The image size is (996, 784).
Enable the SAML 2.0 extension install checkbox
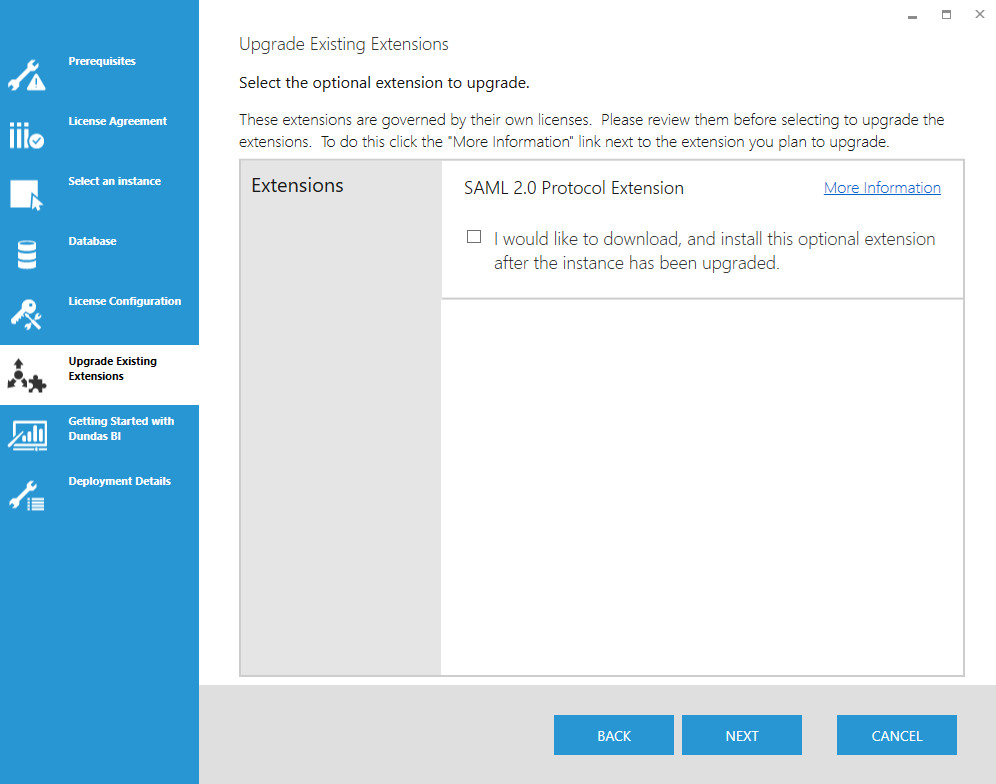tap(474, 237)
